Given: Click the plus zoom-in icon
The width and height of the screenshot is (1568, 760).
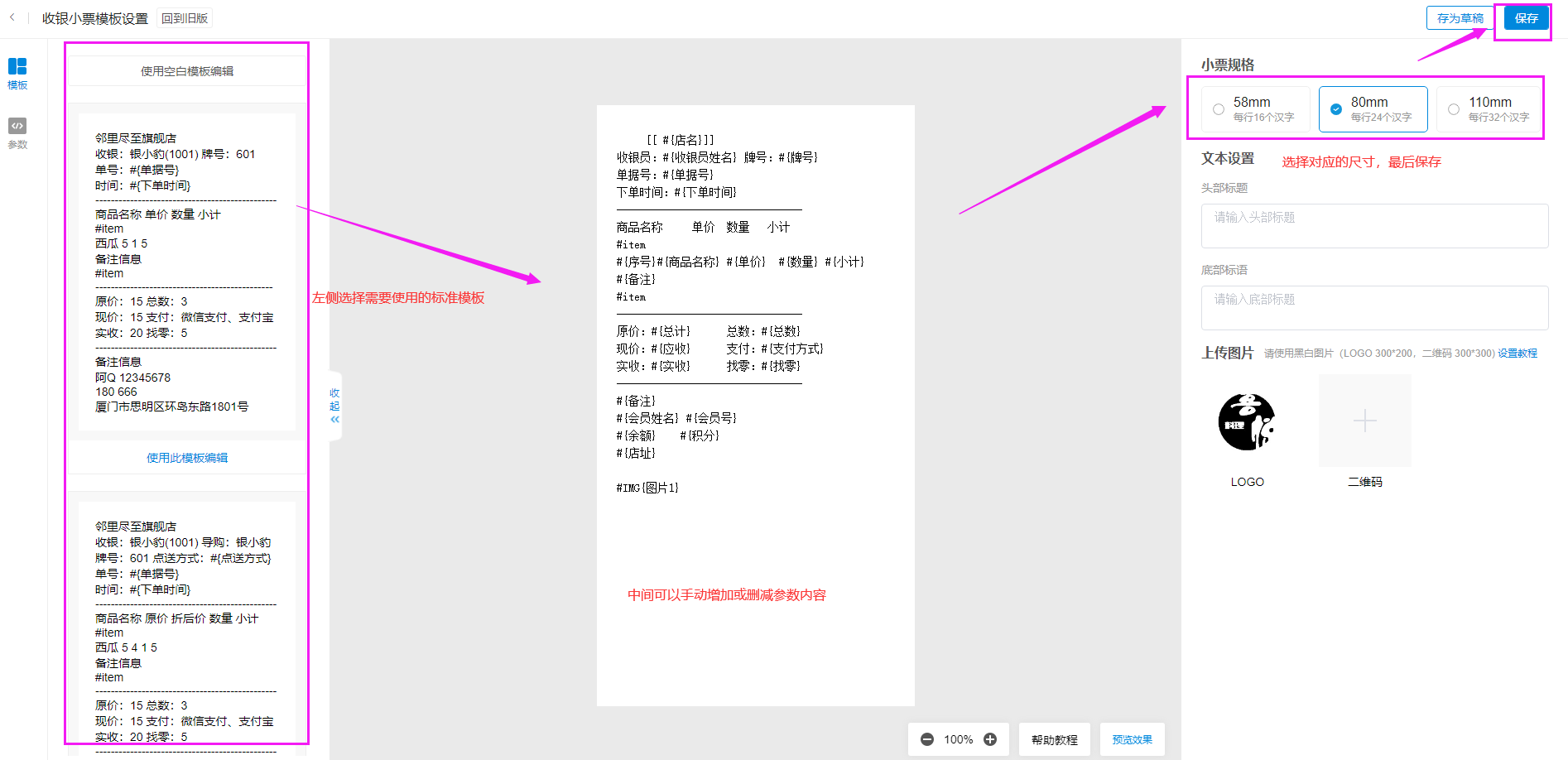Looking at the screenshot, I should tap(990, 739).
